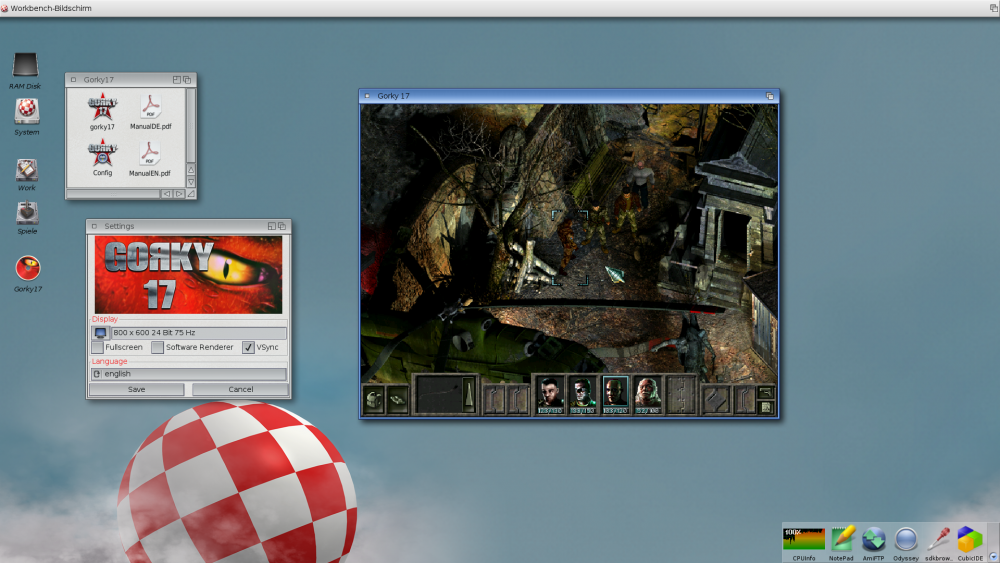1000x563 pixels.
Task: Cycle the language chooser set to english
Action: [x=97, y=374]
